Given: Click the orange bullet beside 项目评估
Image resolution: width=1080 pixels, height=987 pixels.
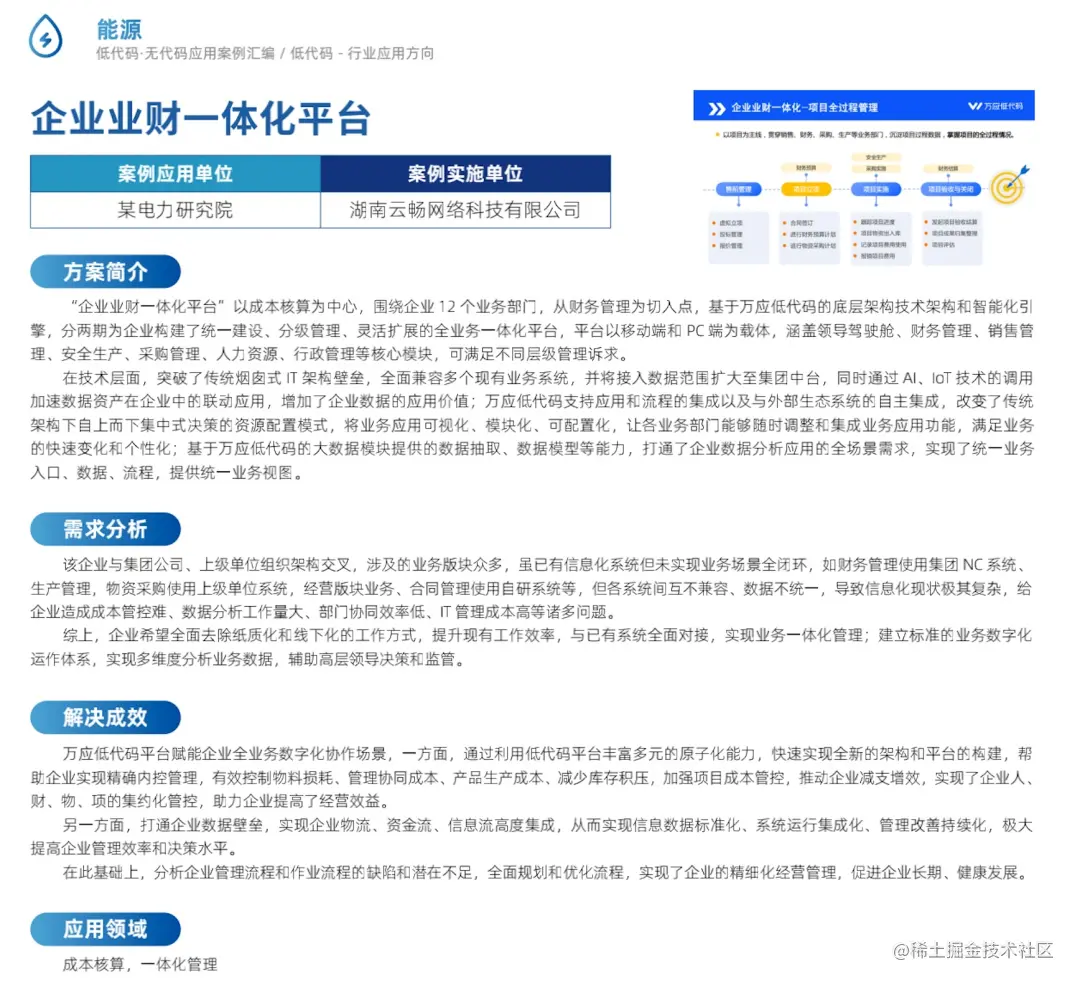Looking at the screenshot, I should pyautogui.click(x=928, y=243).
